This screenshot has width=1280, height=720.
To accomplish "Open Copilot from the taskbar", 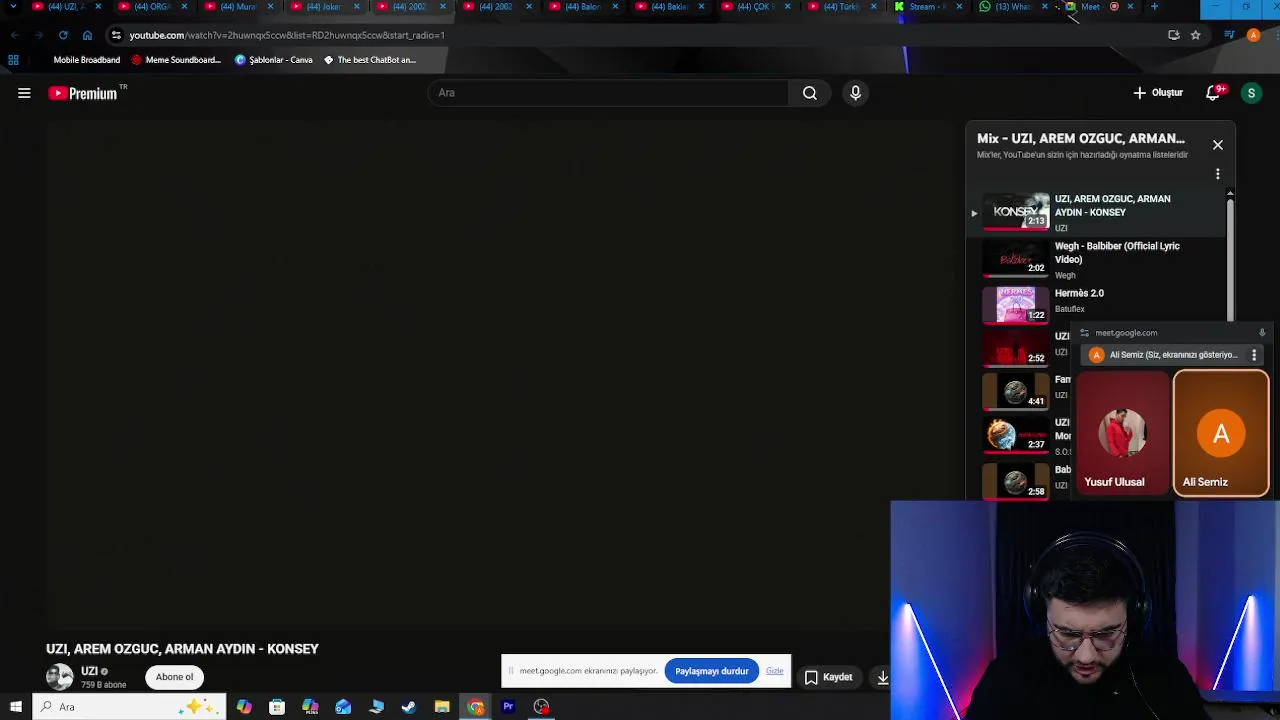I will coord(244,707).
